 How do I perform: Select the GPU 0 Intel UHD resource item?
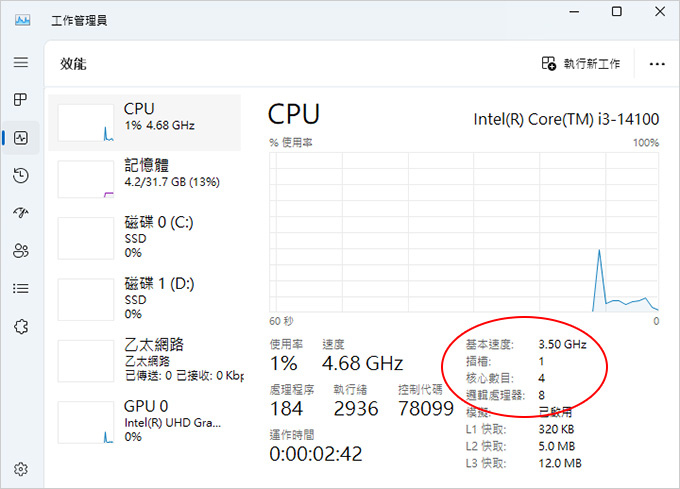pos(144,422)
